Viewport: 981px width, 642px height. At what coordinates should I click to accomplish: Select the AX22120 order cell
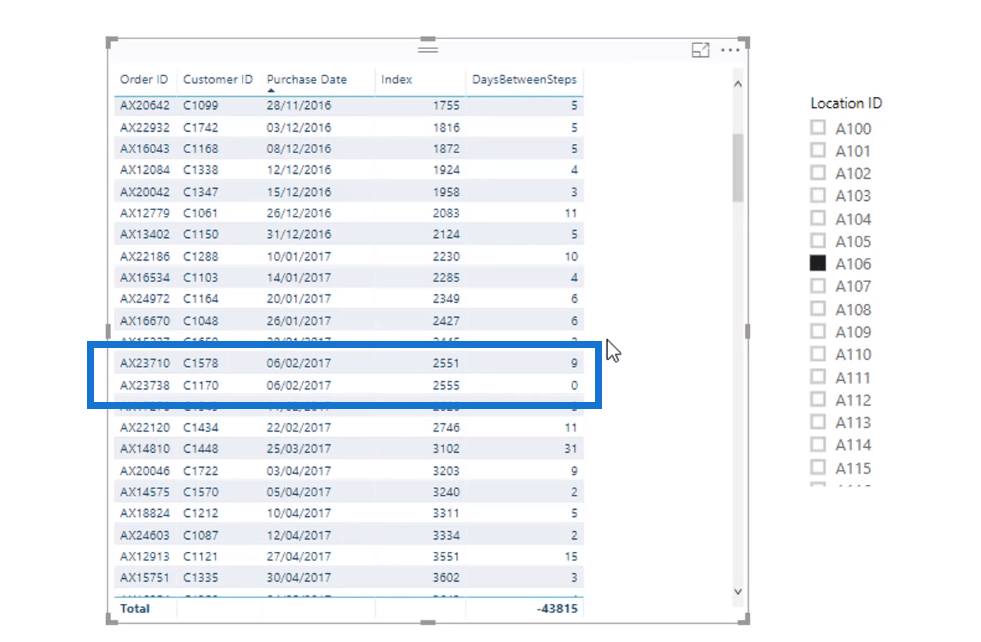click(145, 428)
